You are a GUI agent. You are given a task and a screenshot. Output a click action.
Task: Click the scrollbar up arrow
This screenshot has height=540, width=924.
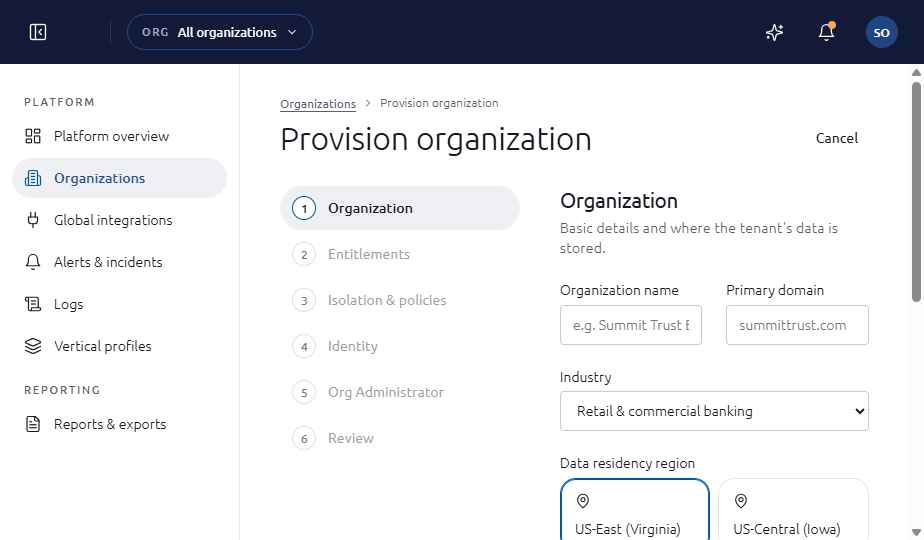click(916, 73)
